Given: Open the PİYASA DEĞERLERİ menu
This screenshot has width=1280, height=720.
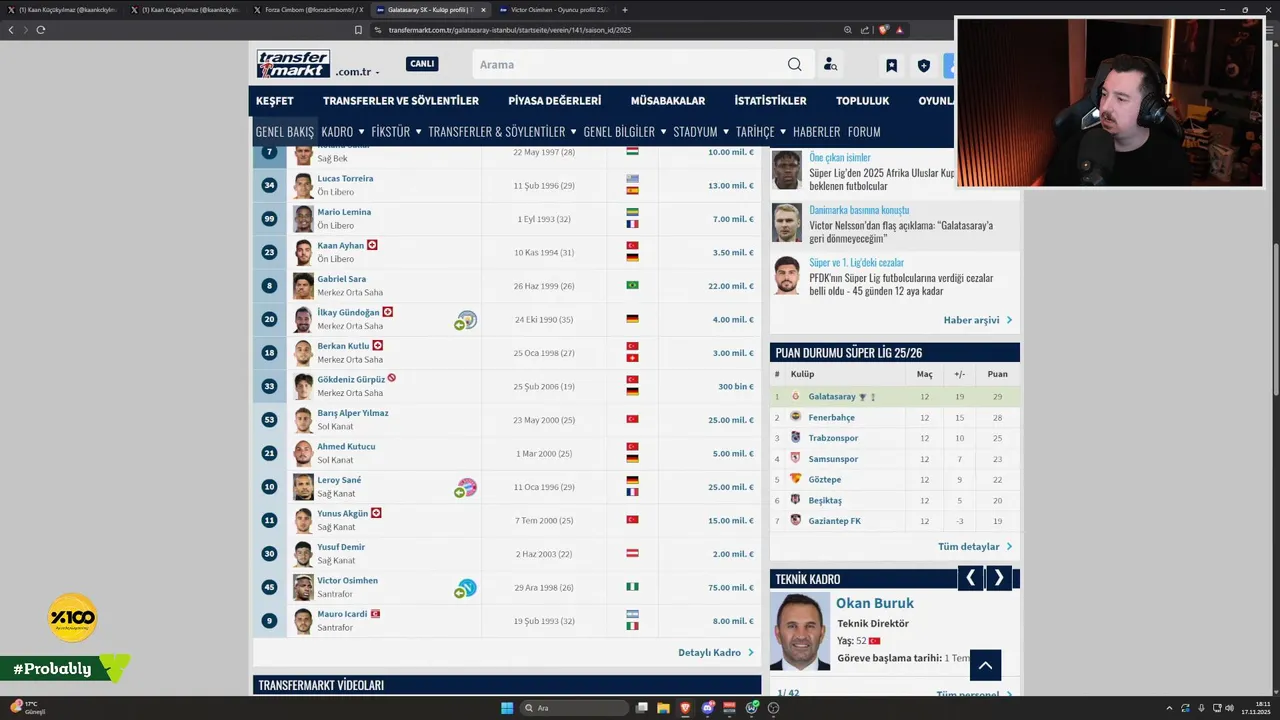Looking at the screenshot, I should tap(554, 101).
